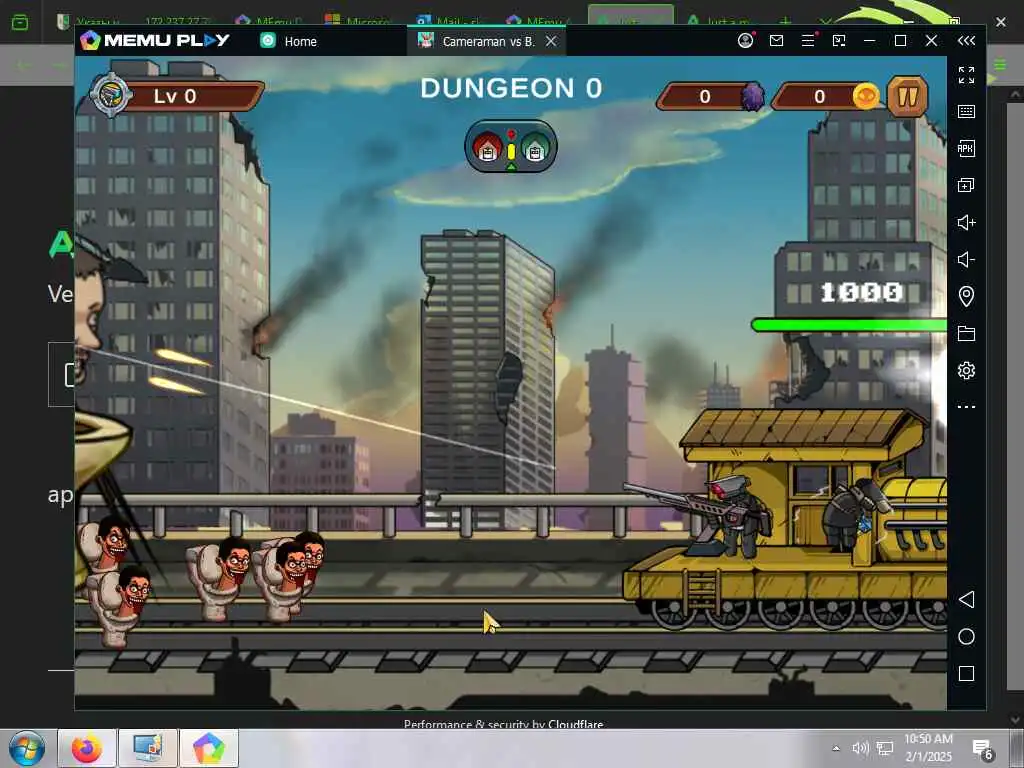Click the Android home circle button
This screenshot has width=1024, height=768.
point(966,637)
